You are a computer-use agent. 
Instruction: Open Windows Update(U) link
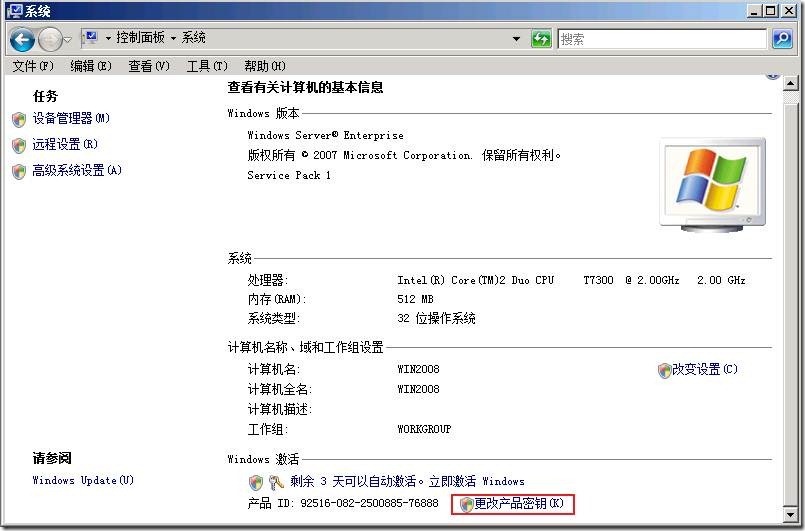[x=83, y=480]
